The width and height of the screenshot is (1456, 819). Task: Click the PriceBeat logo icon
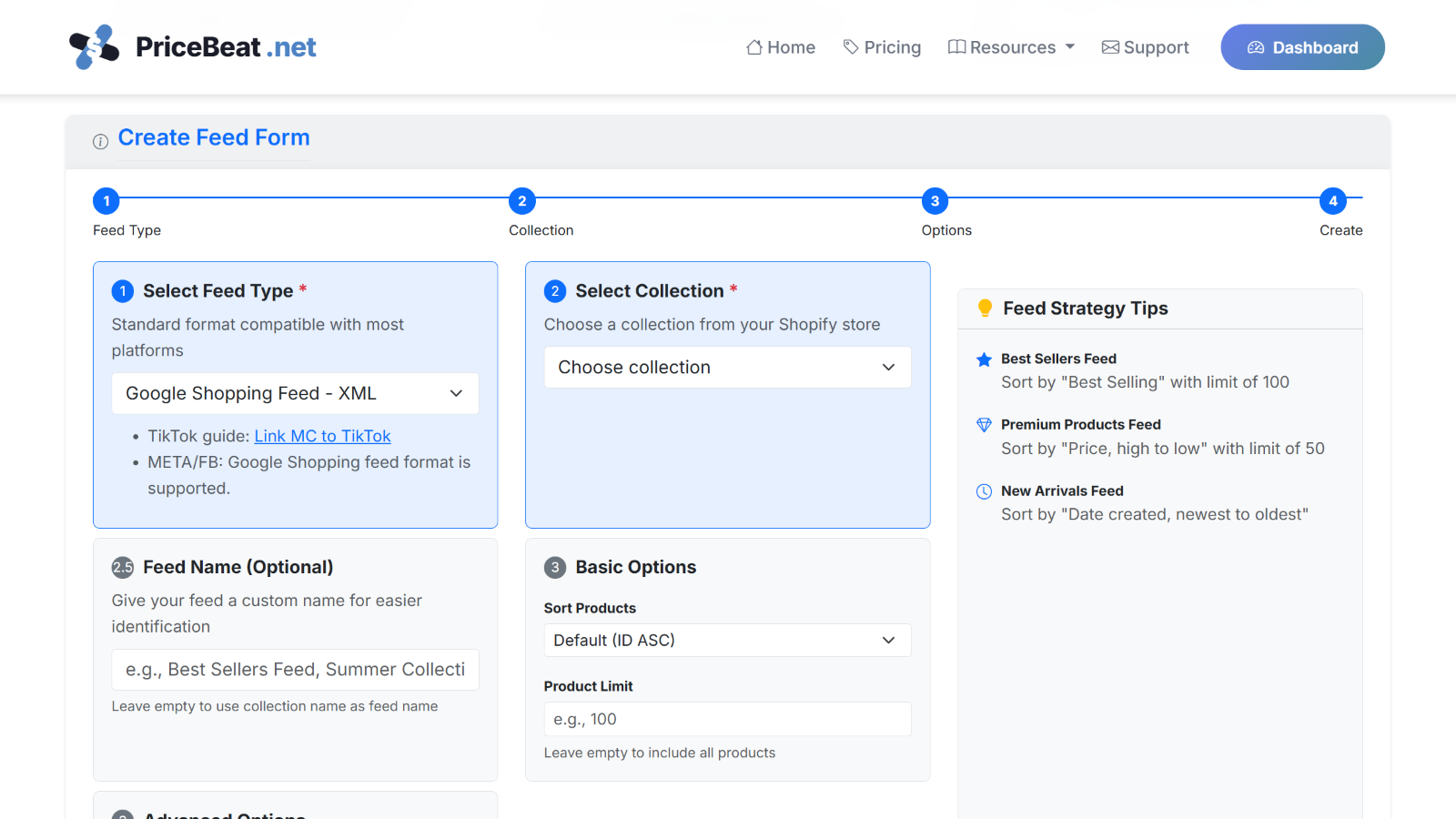point(94,46)
